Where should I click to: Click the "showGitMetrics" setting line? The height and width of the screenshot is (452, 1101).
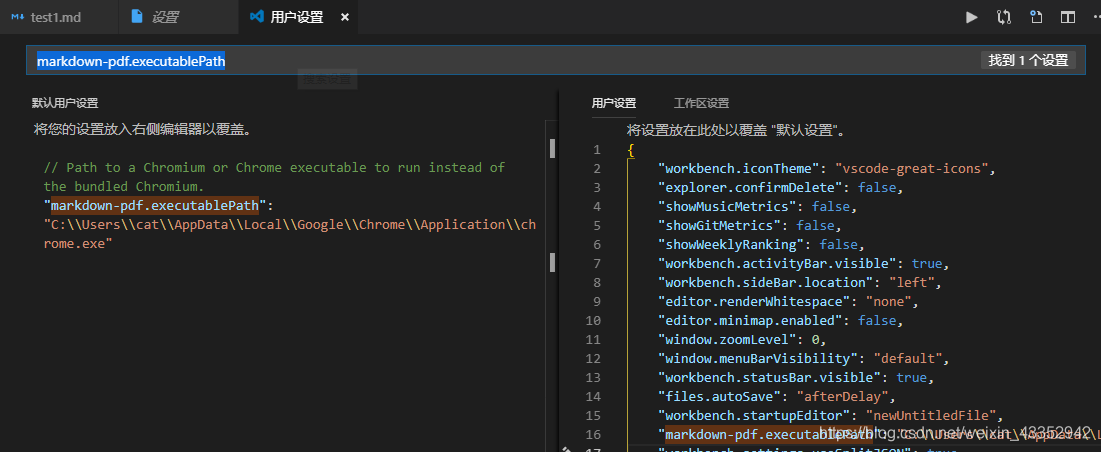(750, 225)
